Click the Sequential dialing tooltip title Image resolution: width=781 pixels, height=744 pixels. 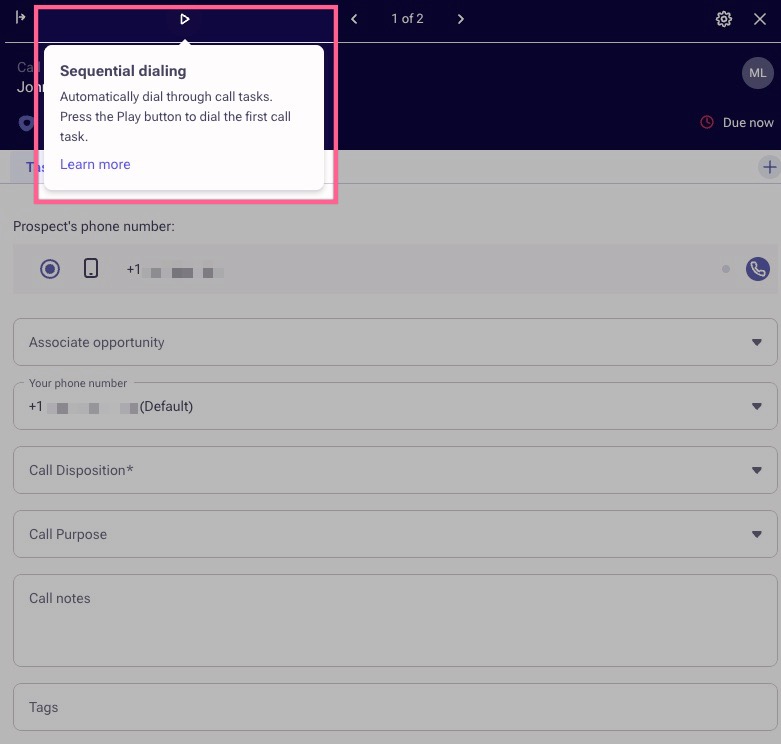click(123, 71)
